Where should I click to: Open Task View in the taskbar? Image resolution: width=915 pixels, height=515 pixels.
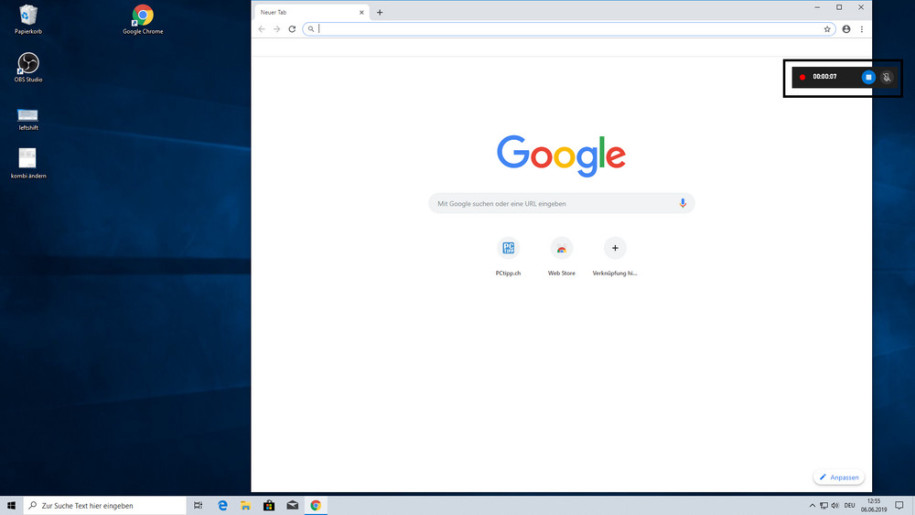pyautogui.click(x=198, y=505)
